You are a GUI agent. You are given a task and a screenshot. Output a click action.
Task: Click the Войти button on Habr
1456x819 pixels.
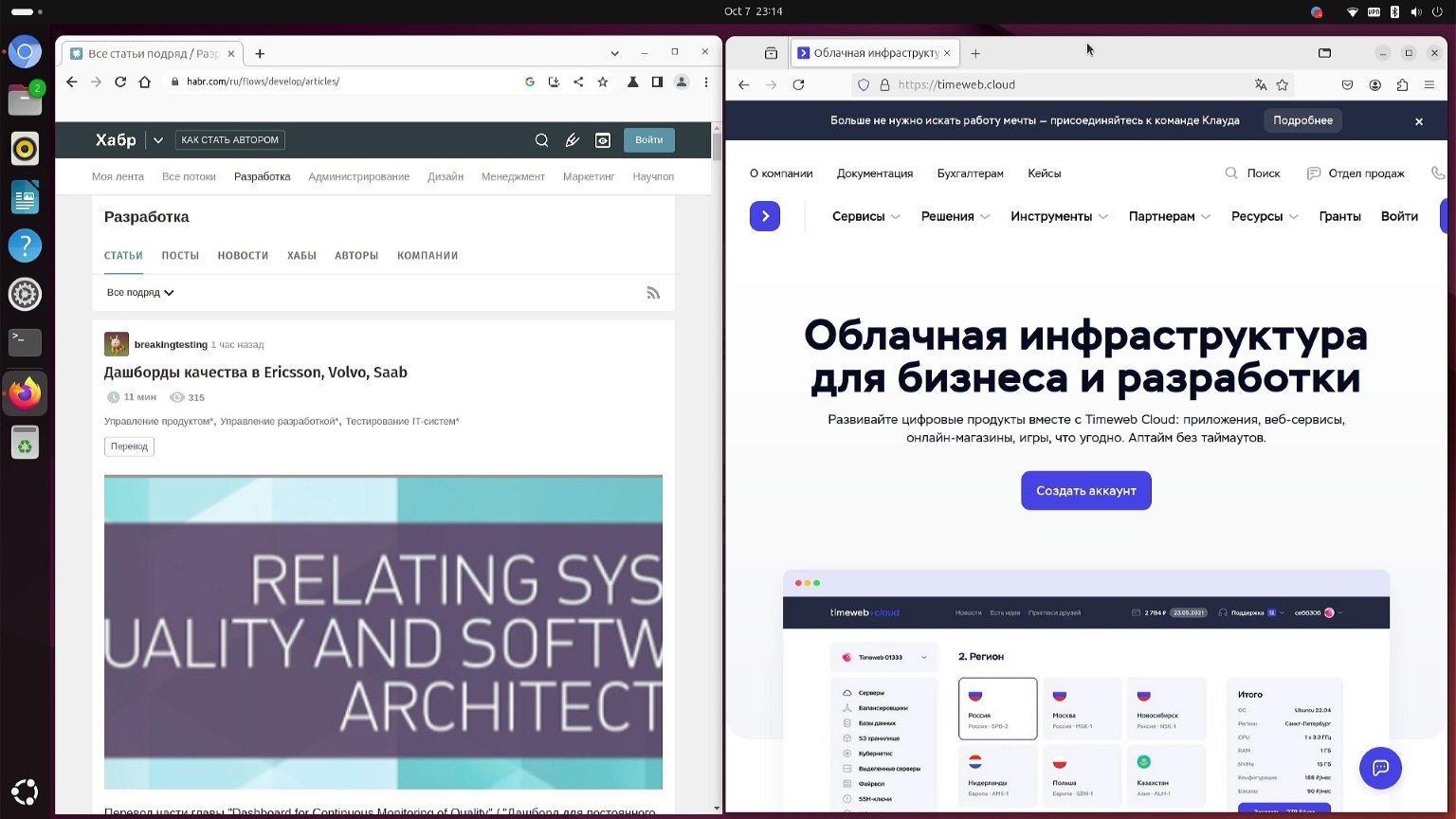coord(648,140)
